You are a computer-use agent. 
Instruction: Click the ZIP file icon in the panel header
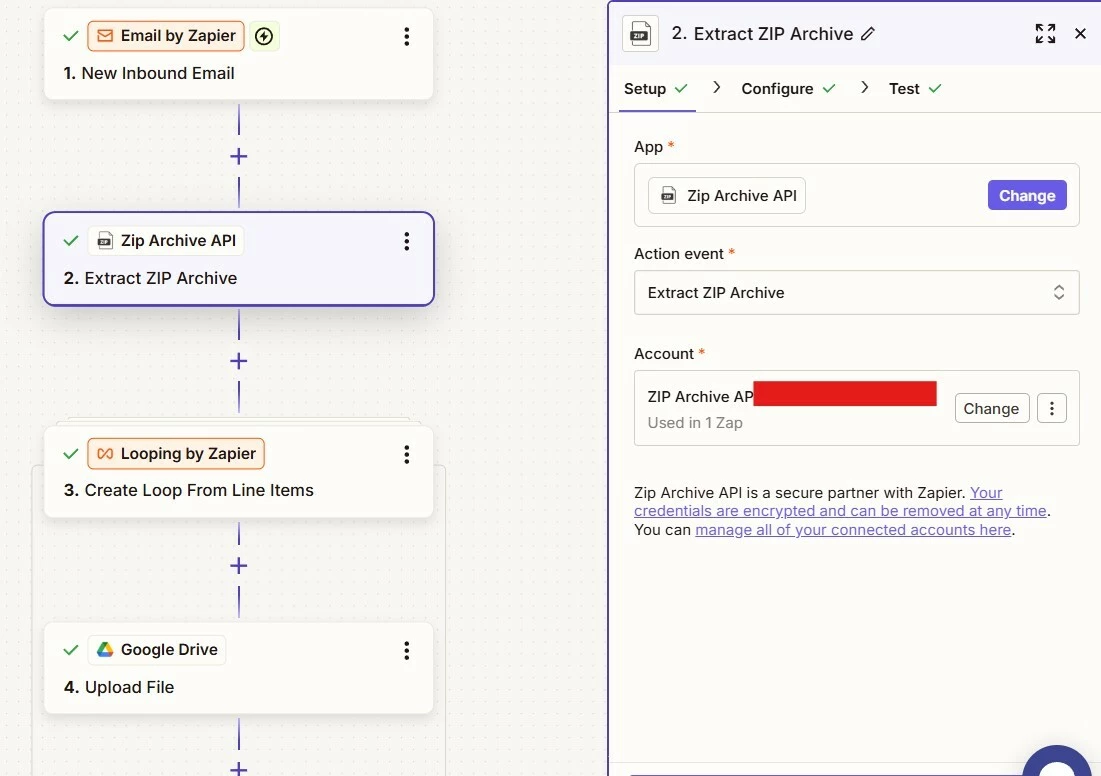coord(640,34)
